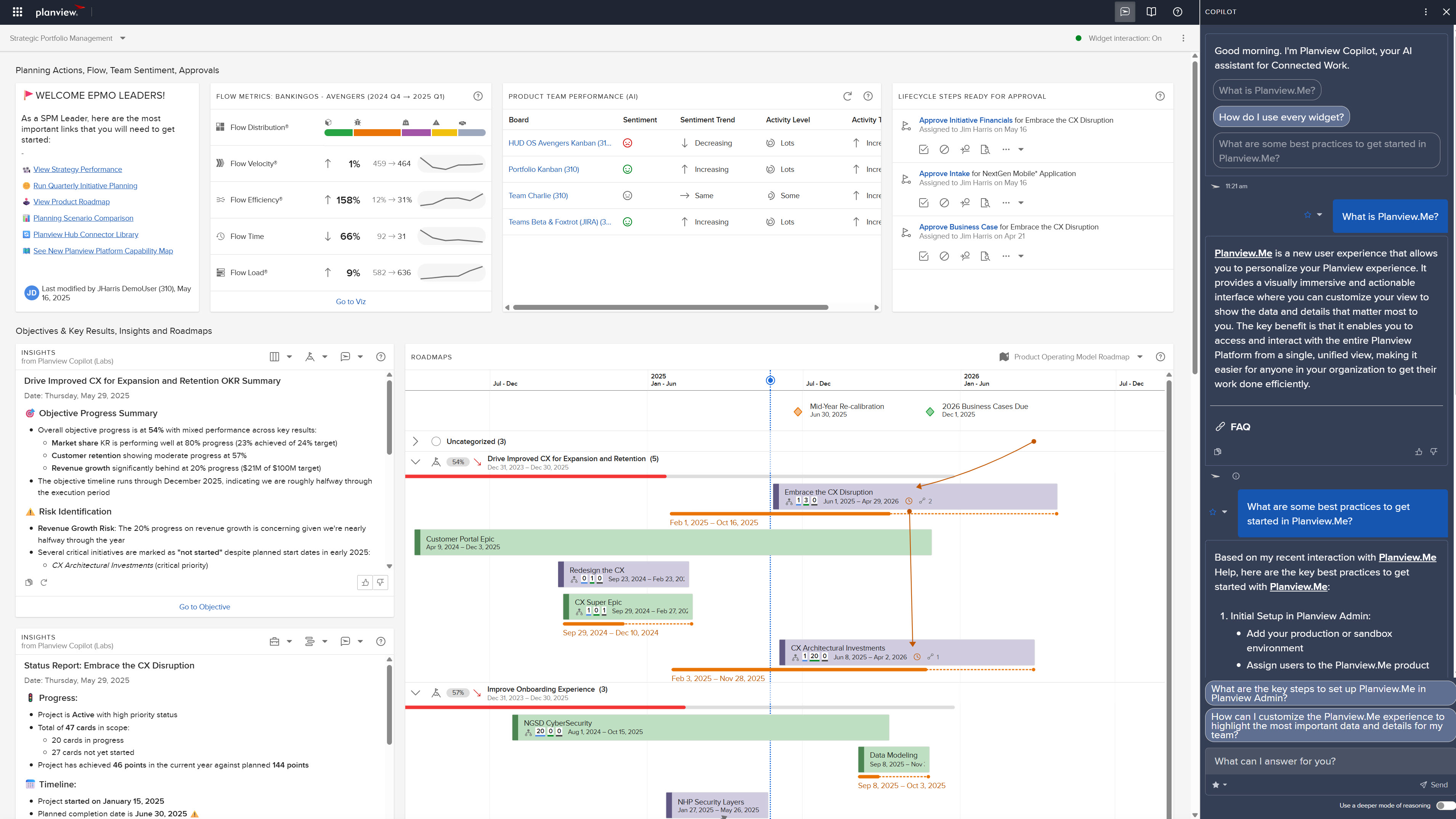Star the best practices question message

coord(1212,512)
